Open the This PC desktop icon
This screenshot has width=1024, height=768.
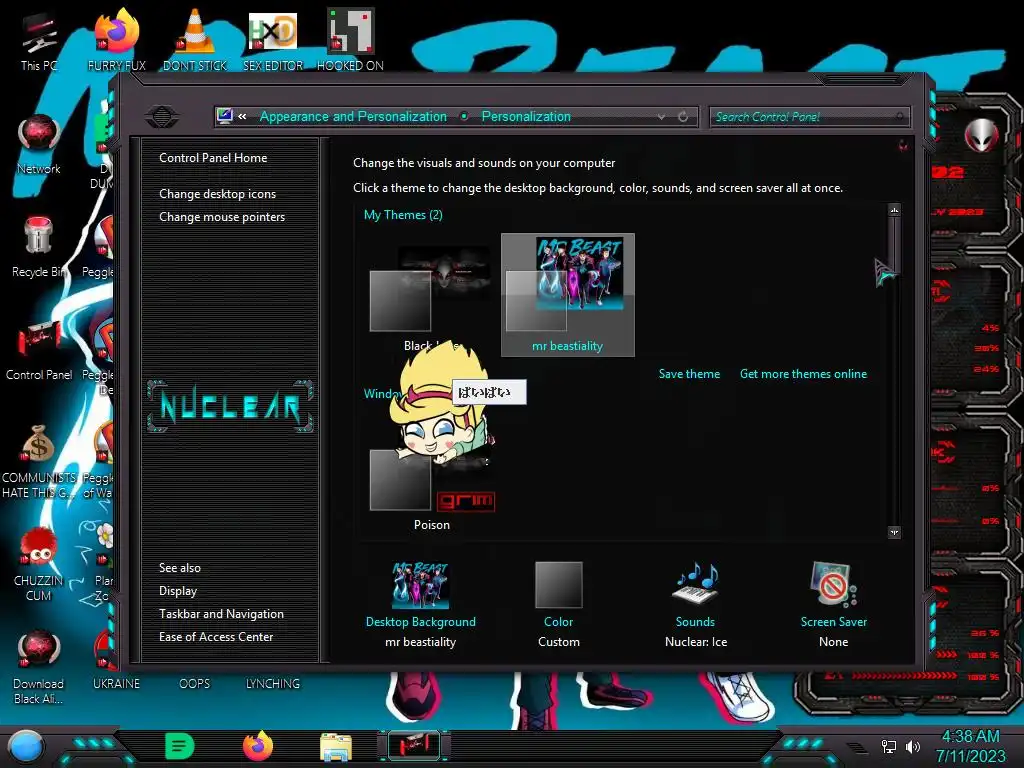tap(39, 41)
